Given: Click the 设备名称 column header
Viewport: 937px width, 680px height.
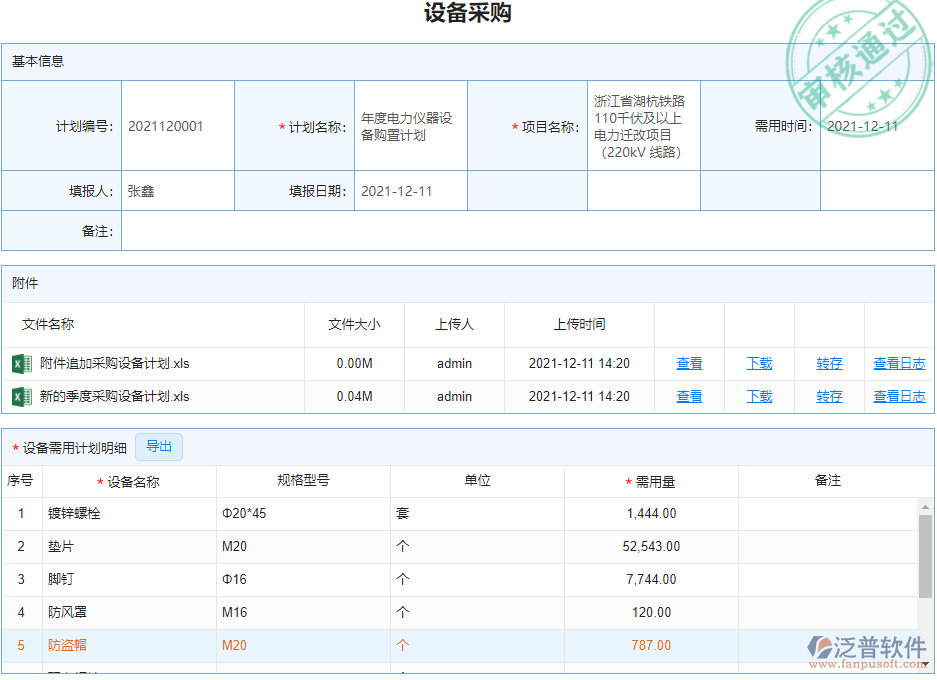Looking at the screenshot, I should [x=131, y=480].
